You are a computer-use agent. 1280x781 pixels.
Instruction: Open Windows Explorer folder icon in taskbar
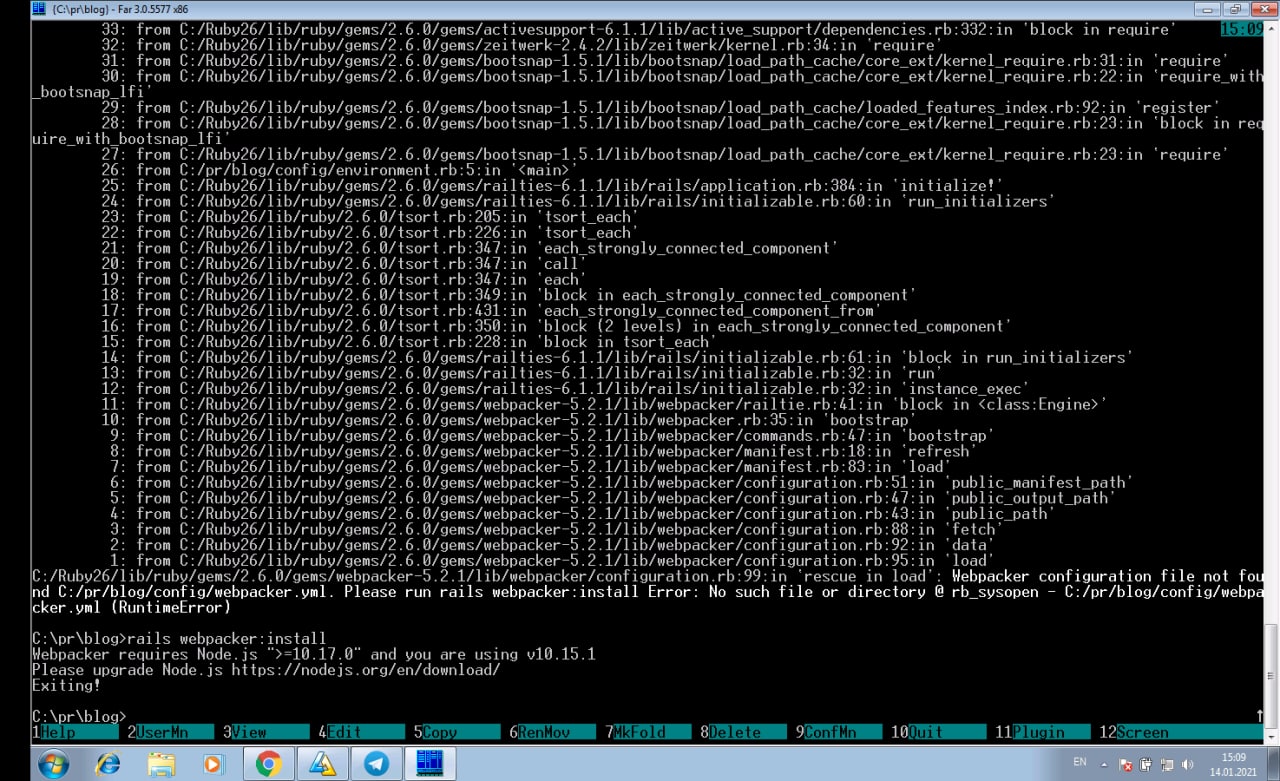click(x=161, y=764)
